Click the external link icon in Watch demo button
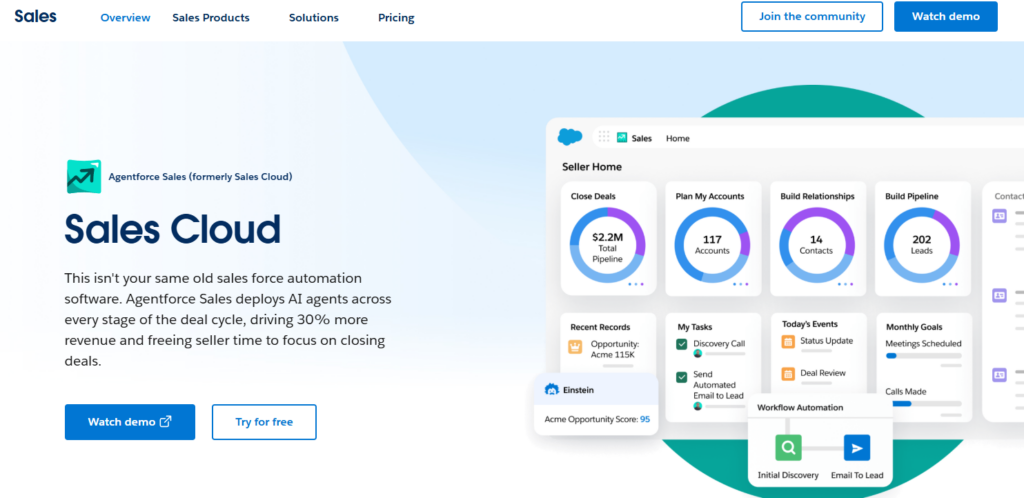 pos(166,422)
